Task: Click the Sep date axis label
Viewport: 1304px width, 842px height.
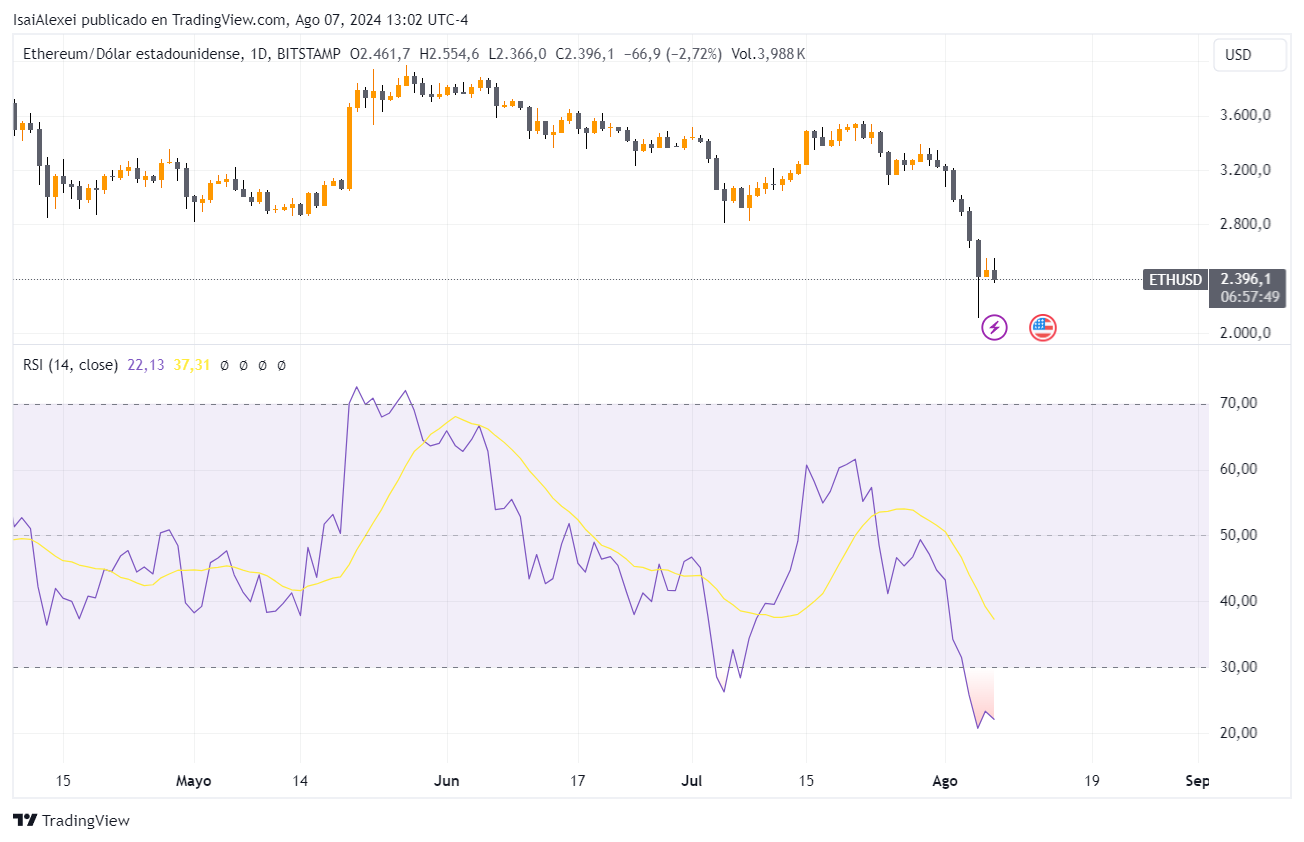Action: tap(1197, 781)
